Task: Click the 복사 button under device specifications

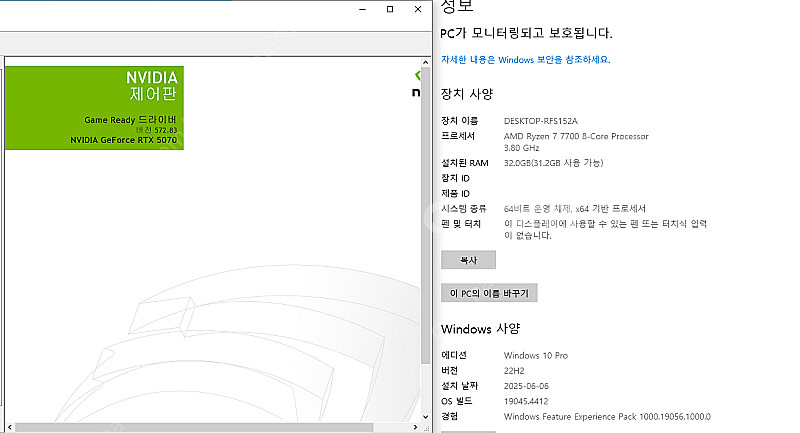Action: coord(468,260)
